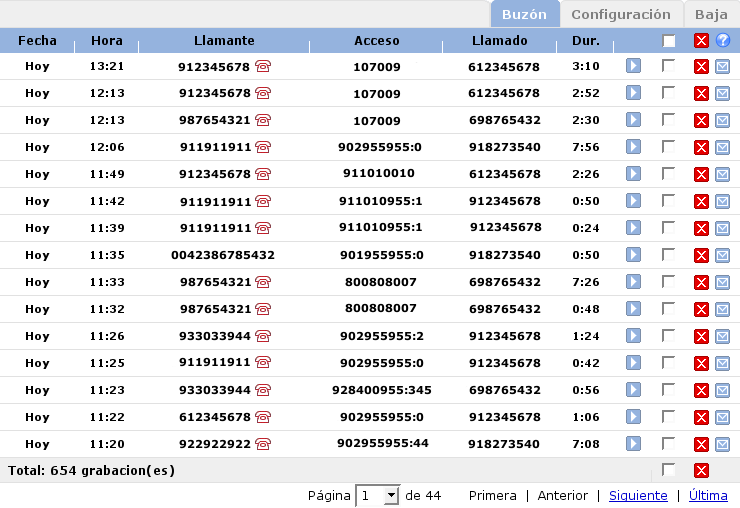The image size is (740, 508).
Task: Check the select-all checkbox in header
Action: (668, 41)
